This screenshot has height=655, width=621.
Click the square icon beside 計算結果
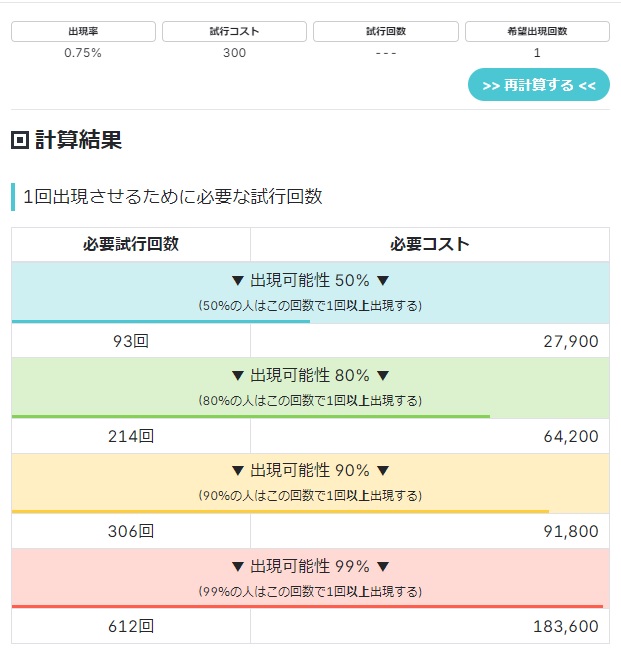19,141
